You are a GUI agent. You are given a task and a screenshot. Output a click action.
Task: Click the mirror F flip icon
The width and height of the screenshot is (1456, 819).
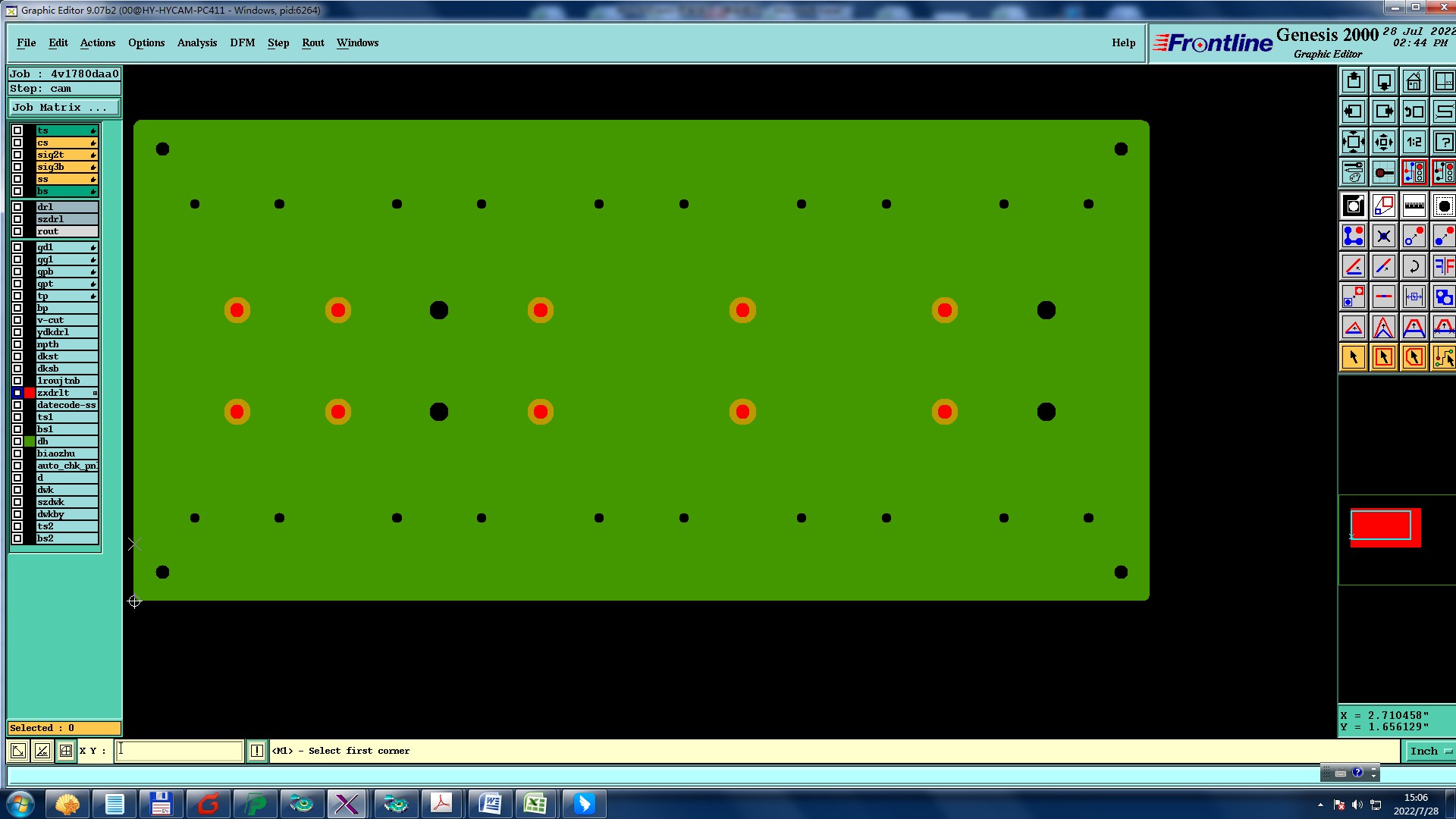point(1444,266)
